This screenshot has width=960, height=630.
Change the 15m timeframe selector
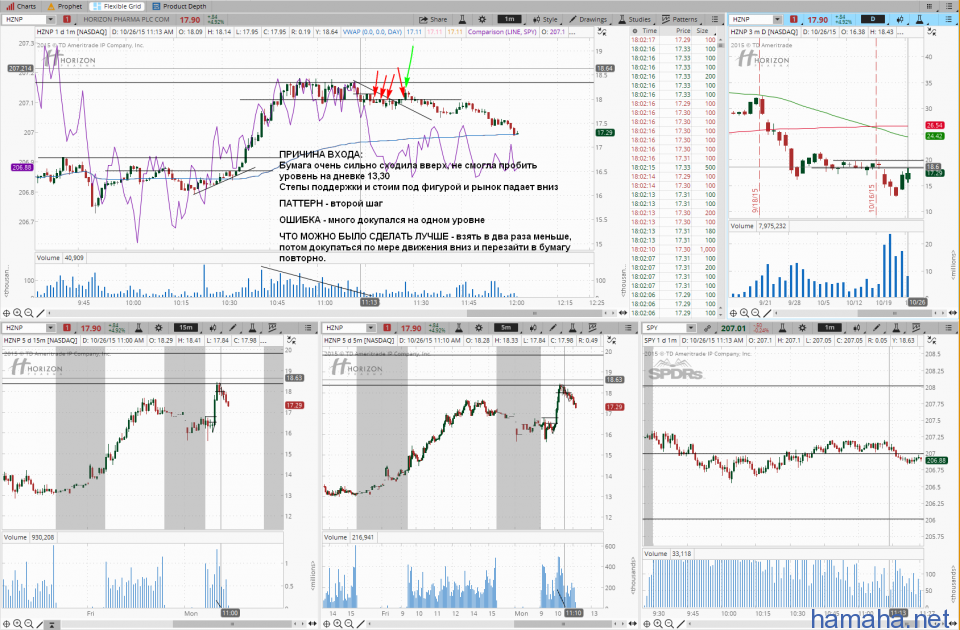pos(186,328)
